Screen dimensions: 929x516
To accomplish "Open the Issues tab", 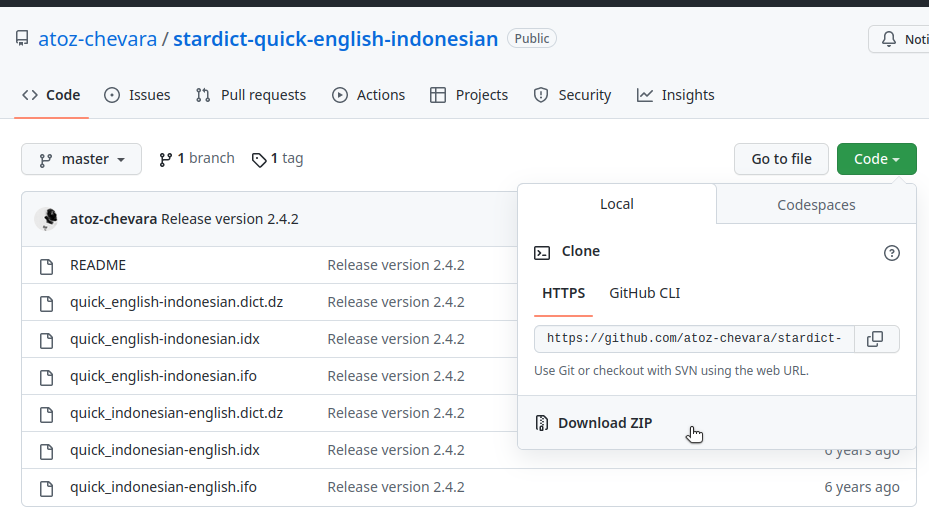I will 138,95.
